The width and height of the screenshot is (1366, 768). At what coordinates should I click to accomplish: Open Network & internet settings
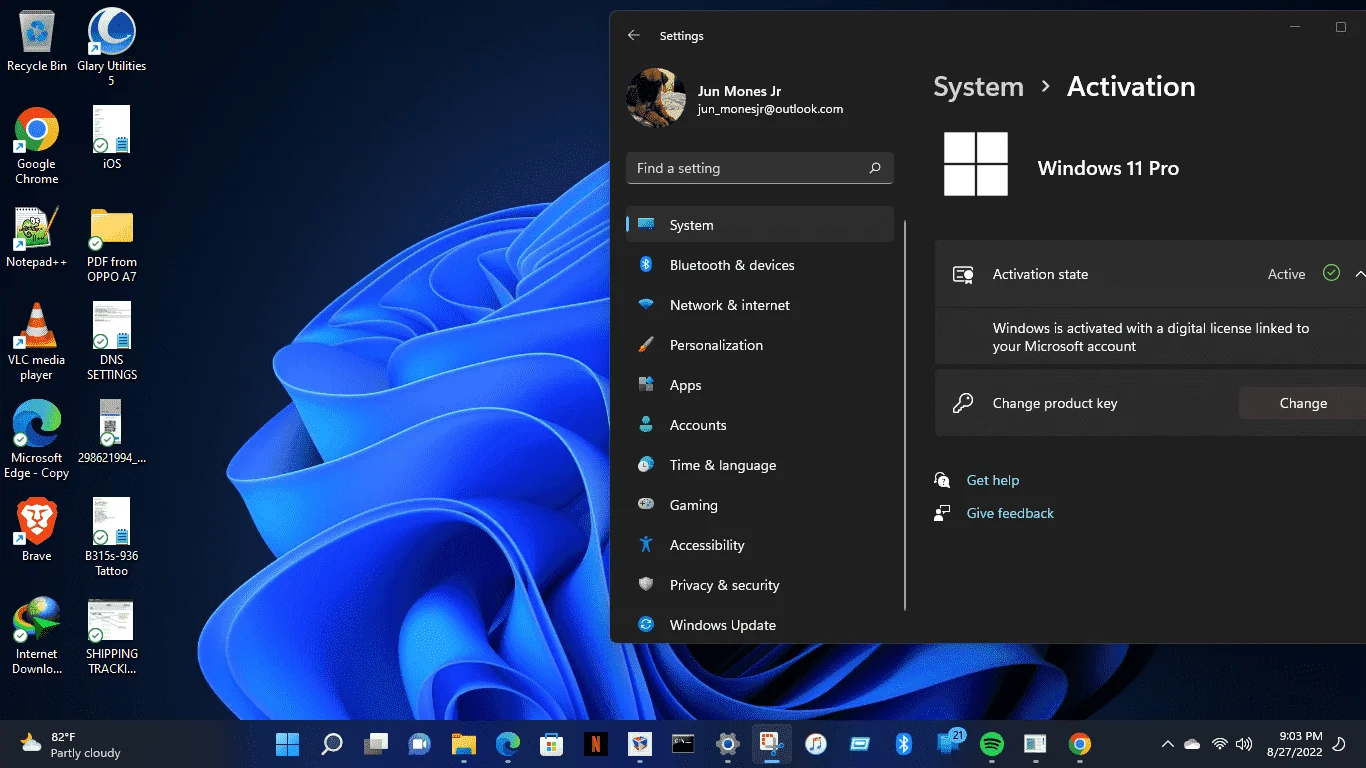pyautogui.click(x=760, y=305)
